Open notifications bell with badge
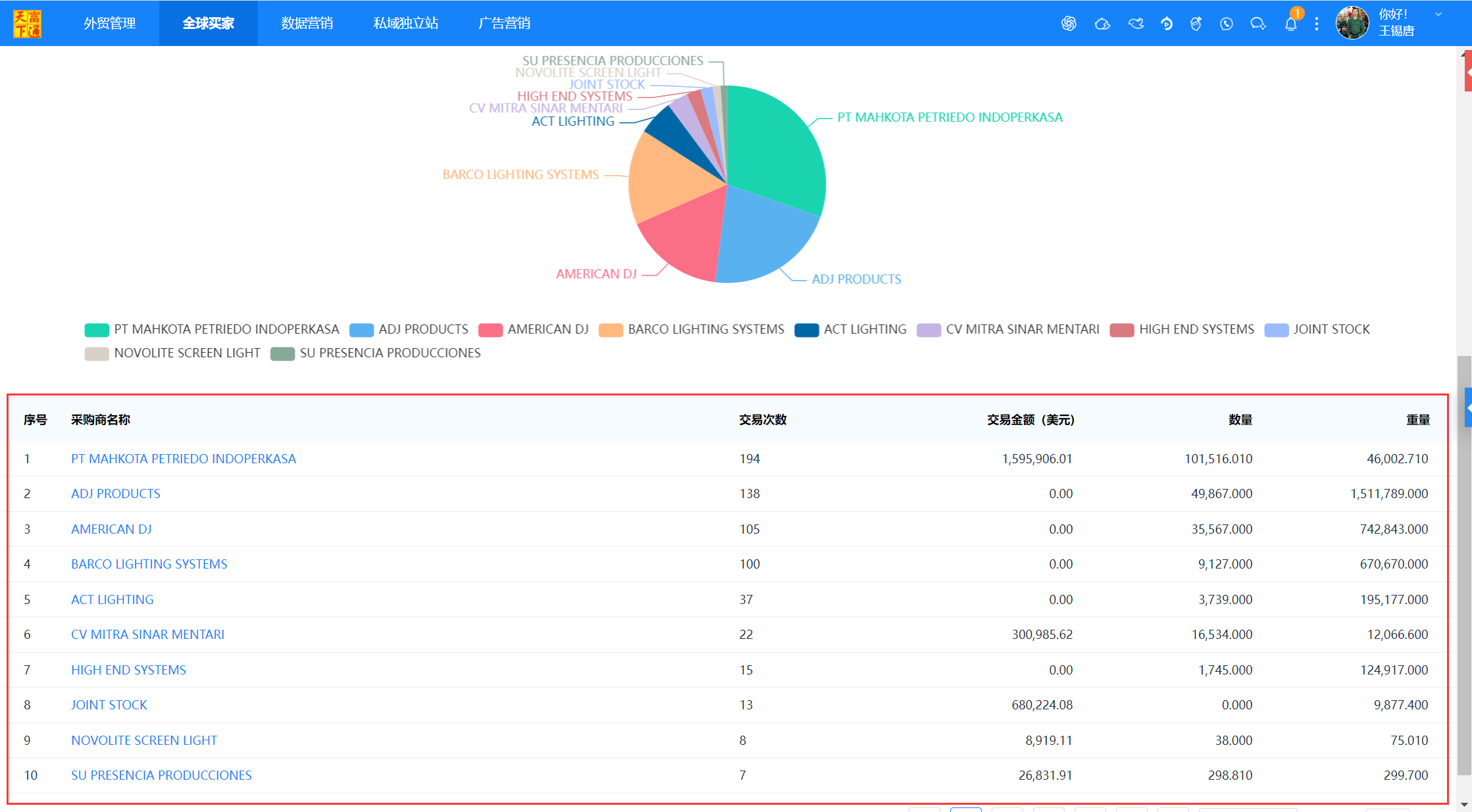This screenshot has width=1472, height=812. coord(1291,24)
